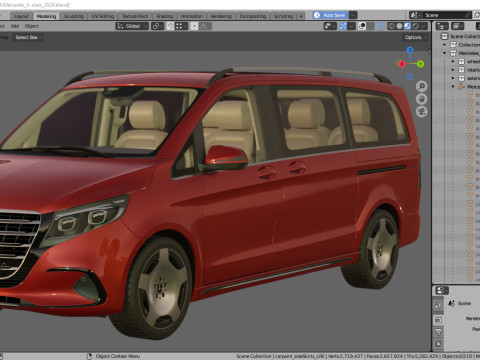This screenshot has height=360, width=480.
Task: Expand the exterior sub-collection in outliner
Action: pyautogui.click(x=453, y=78)
